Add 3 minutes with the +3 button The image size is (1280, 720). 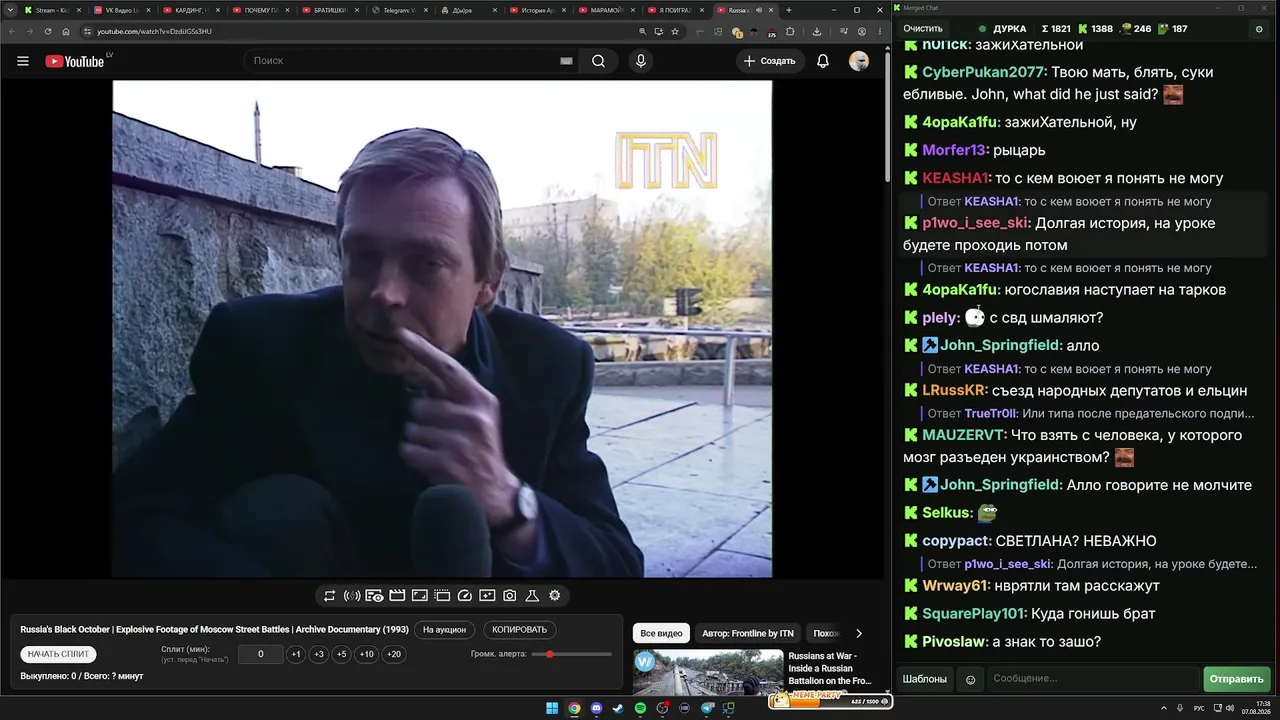pos(318,654)
